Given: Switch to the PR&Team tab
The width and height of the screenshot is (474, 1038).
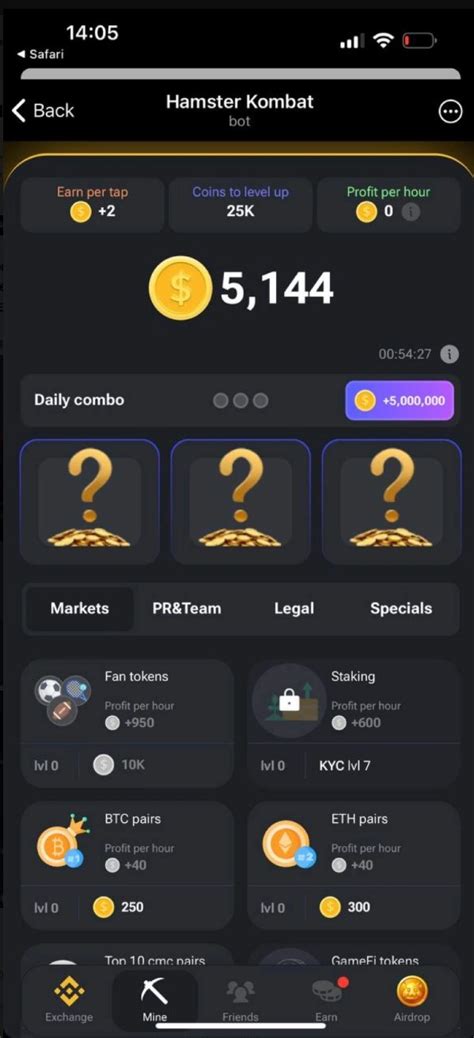Looking at the screenshot, I should click(x=187, y=608).
